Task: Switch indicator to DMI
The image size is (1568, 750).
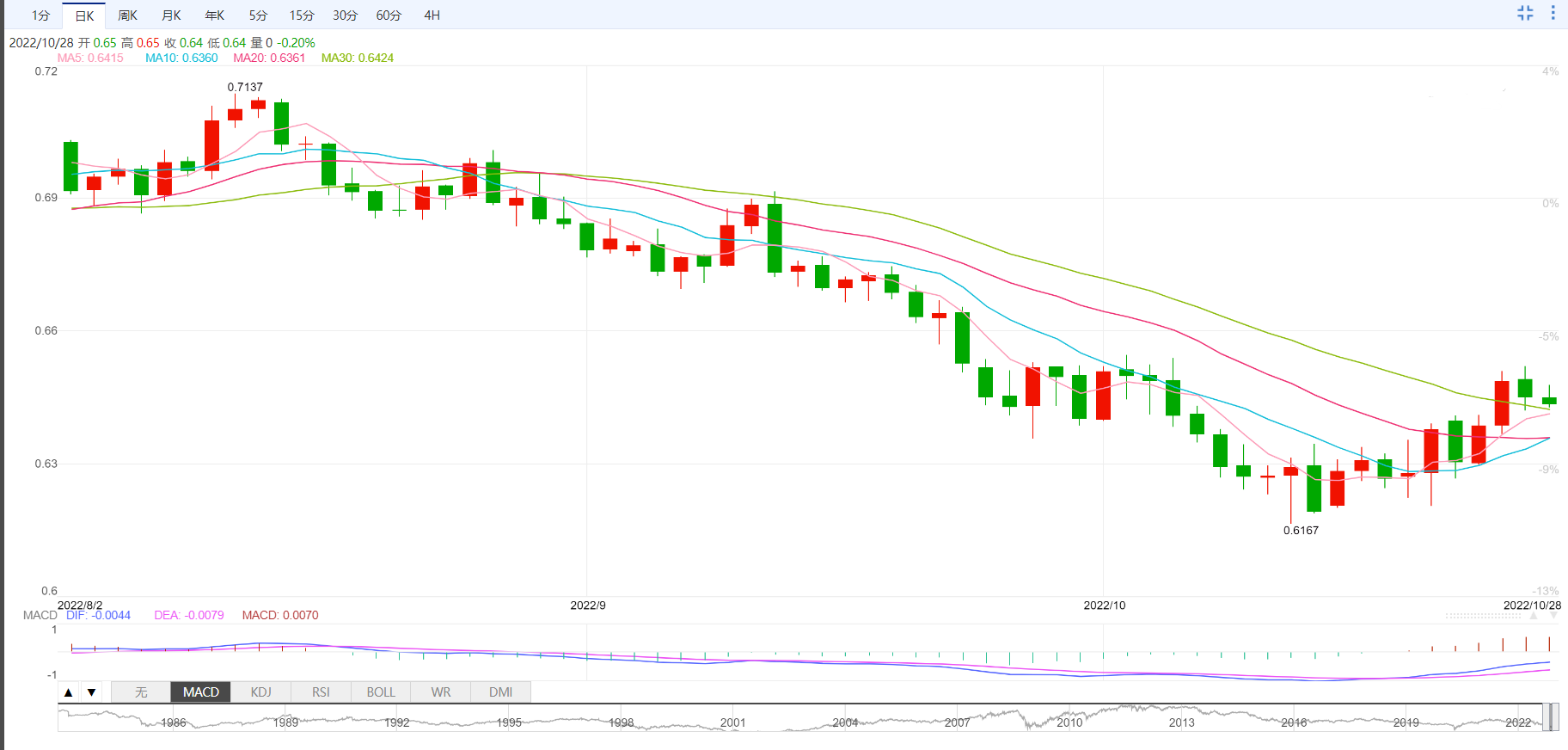Action: (x=500, y=692)
